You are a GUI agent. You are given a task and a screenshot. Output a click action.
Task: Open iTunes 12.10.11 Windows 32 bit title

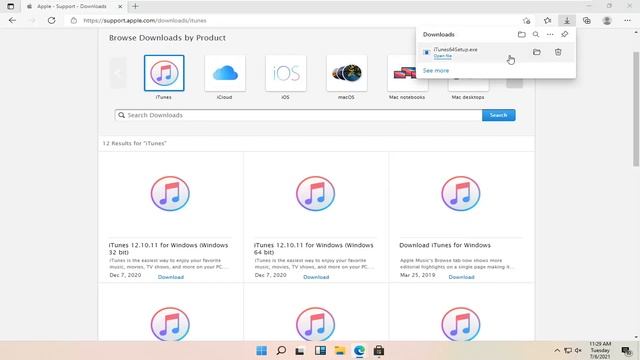(168, 249)
